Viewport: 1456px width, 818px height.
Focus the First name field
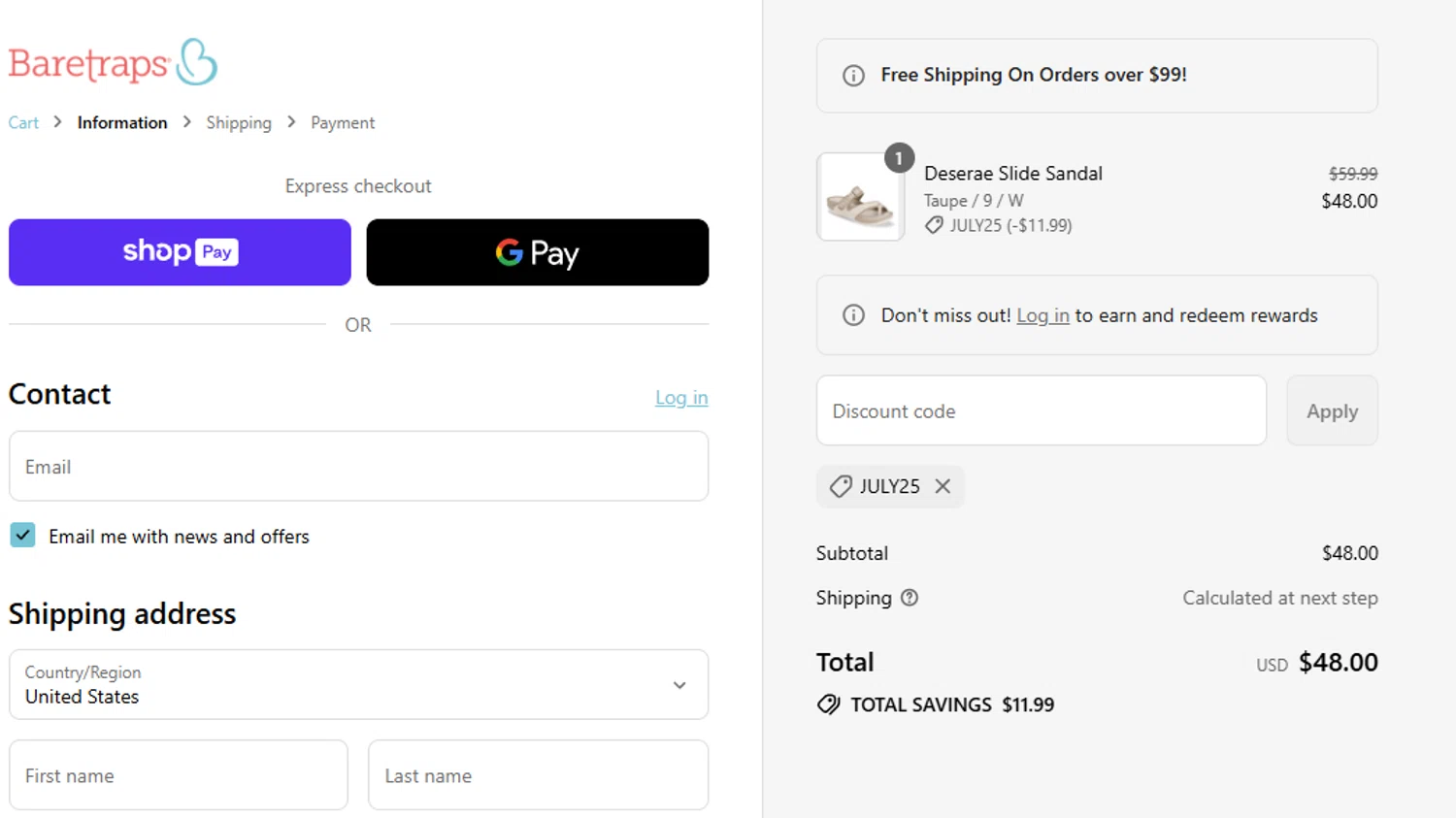(179, 775)
